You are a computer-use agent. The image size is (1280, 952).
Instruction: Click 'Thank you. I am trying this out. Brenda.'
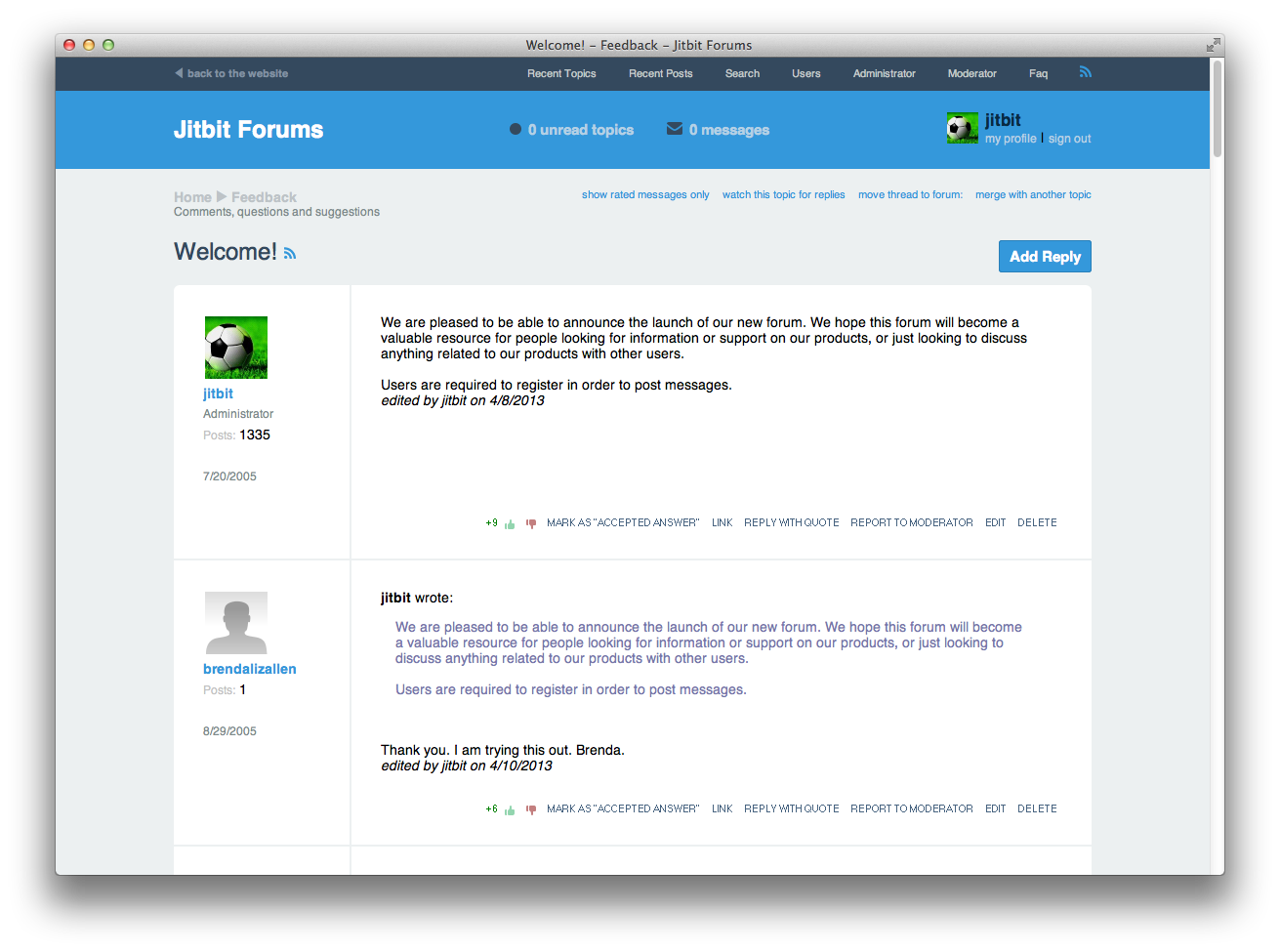pos(503,750)
